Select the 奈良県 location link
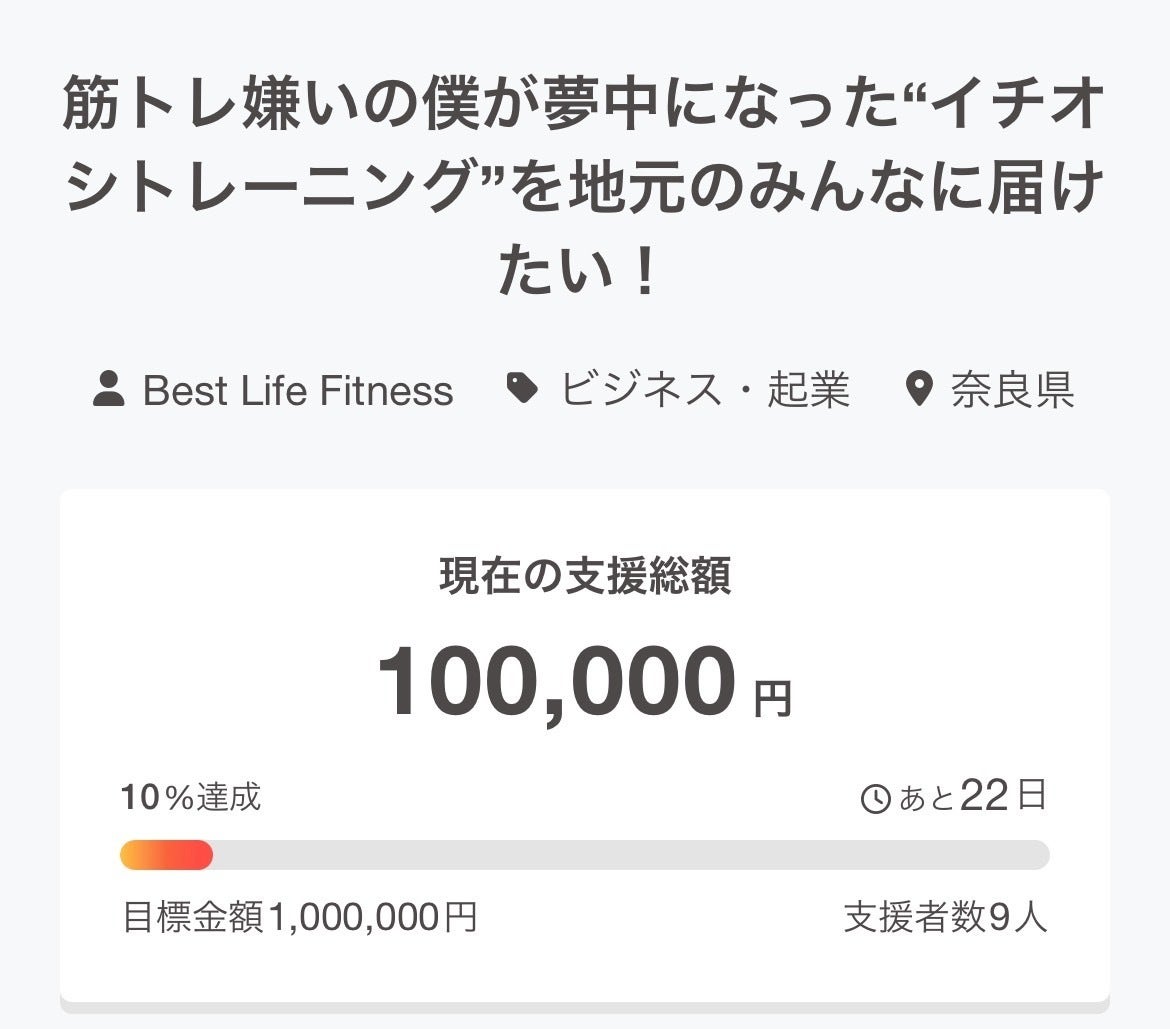This screenshot has width=1170, height=1029. point(1012,390)
